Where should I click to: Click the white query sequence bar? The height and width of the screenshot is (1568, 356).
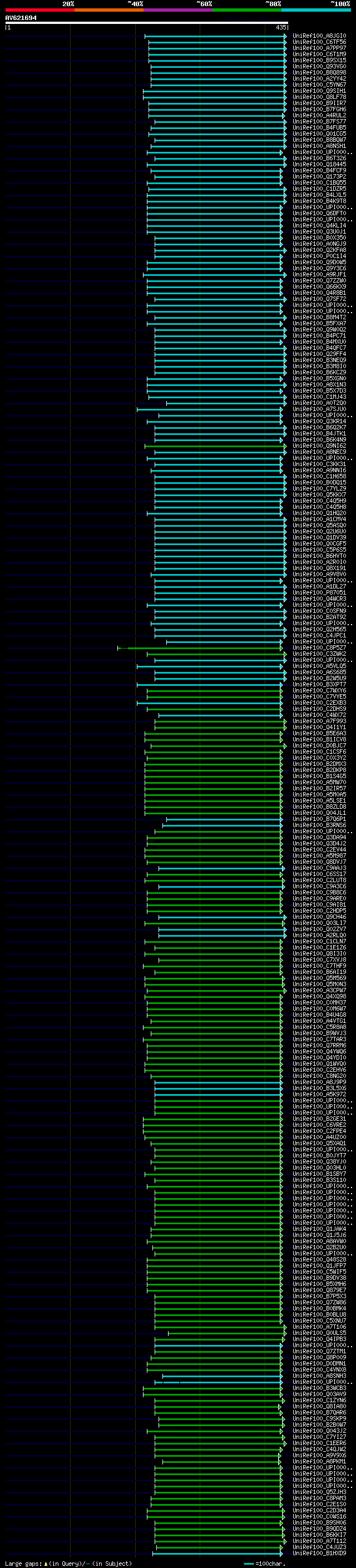pyautogui.click(x=147, y=22)
